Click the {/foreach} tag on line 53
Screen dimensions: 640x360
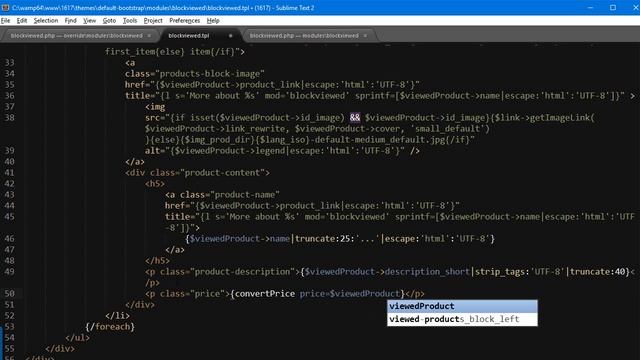pos(110,327)
